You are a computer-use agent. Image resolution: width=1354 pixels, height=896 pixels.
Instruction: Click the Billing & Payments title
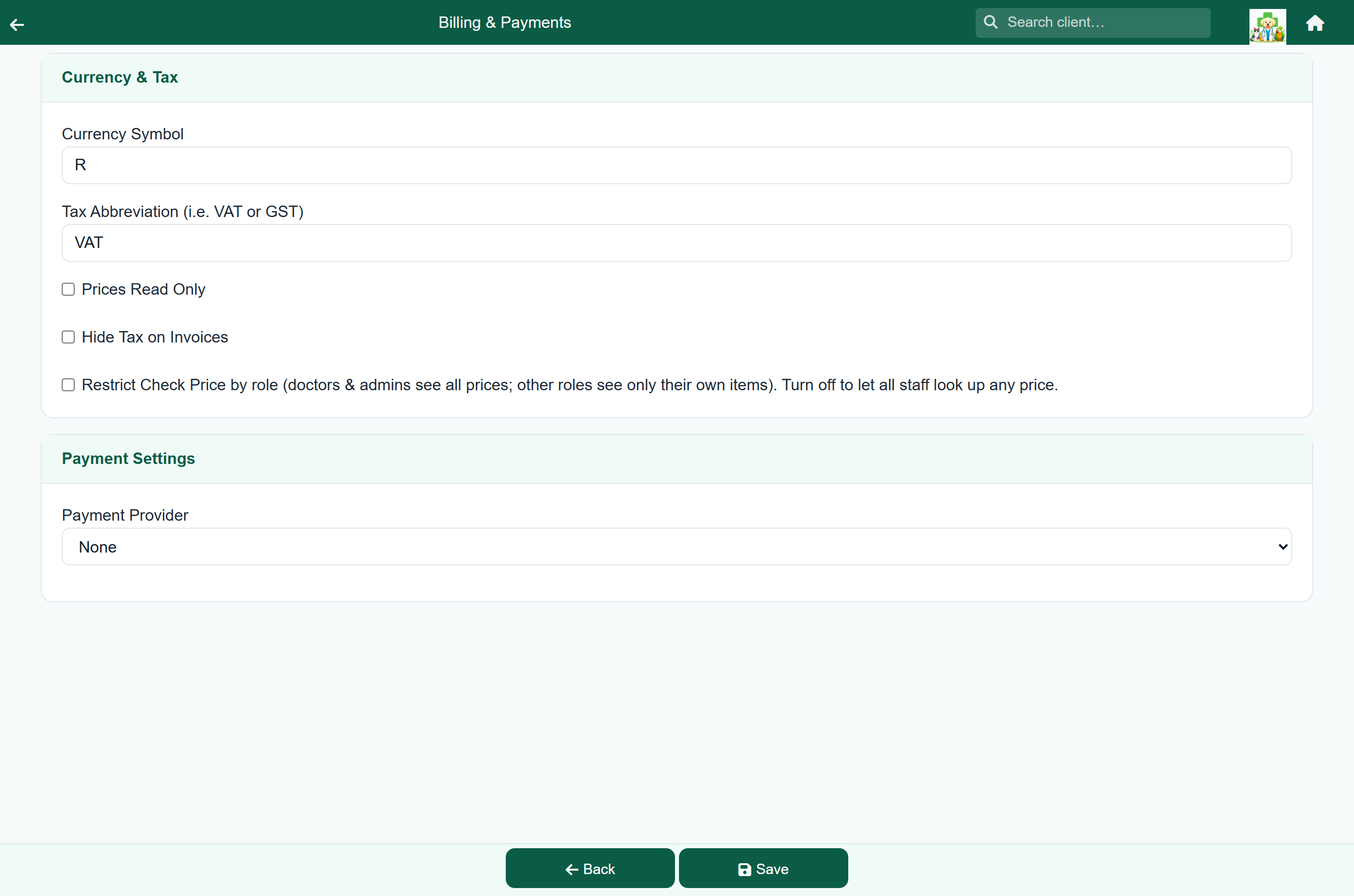coord(504,22)
